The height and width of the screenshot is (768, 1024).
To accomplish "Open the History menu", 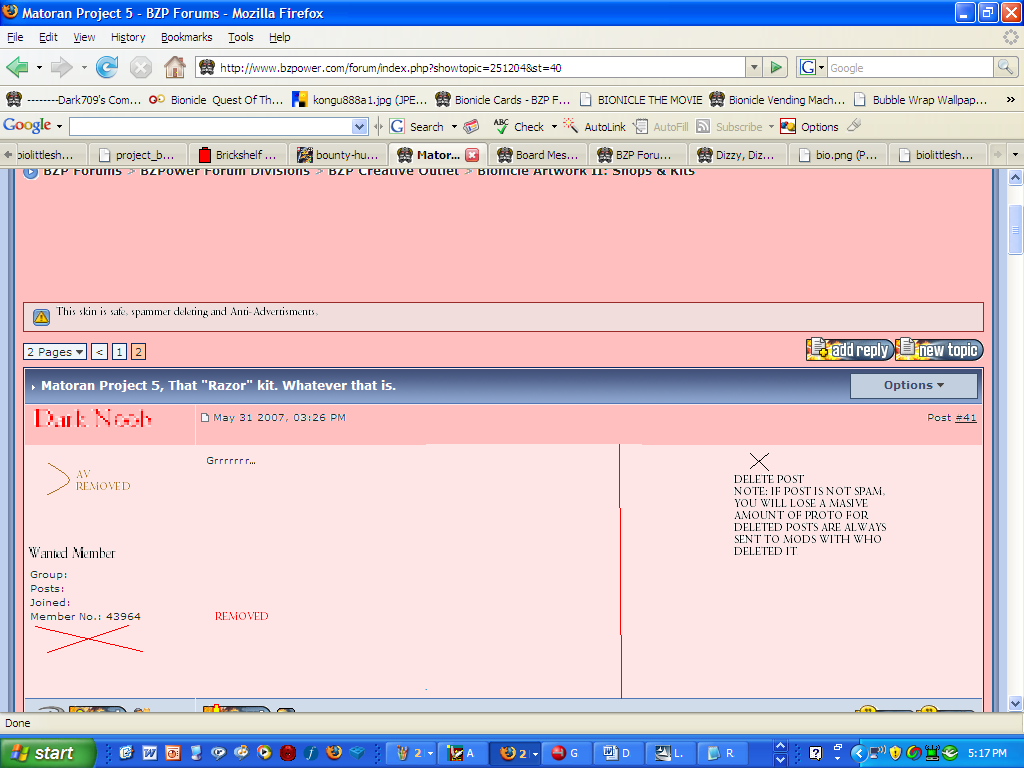I will click(128, 37).
